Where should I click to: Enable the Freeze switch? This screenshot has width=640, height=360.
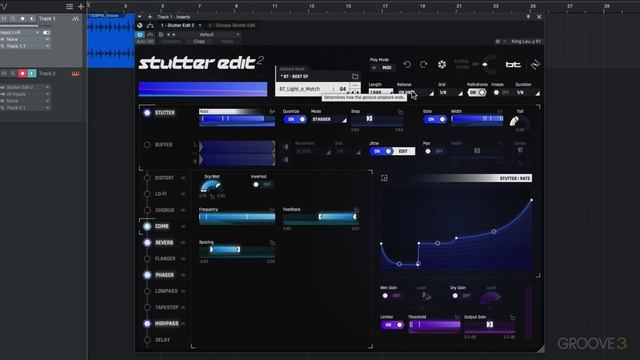point(501,93)
